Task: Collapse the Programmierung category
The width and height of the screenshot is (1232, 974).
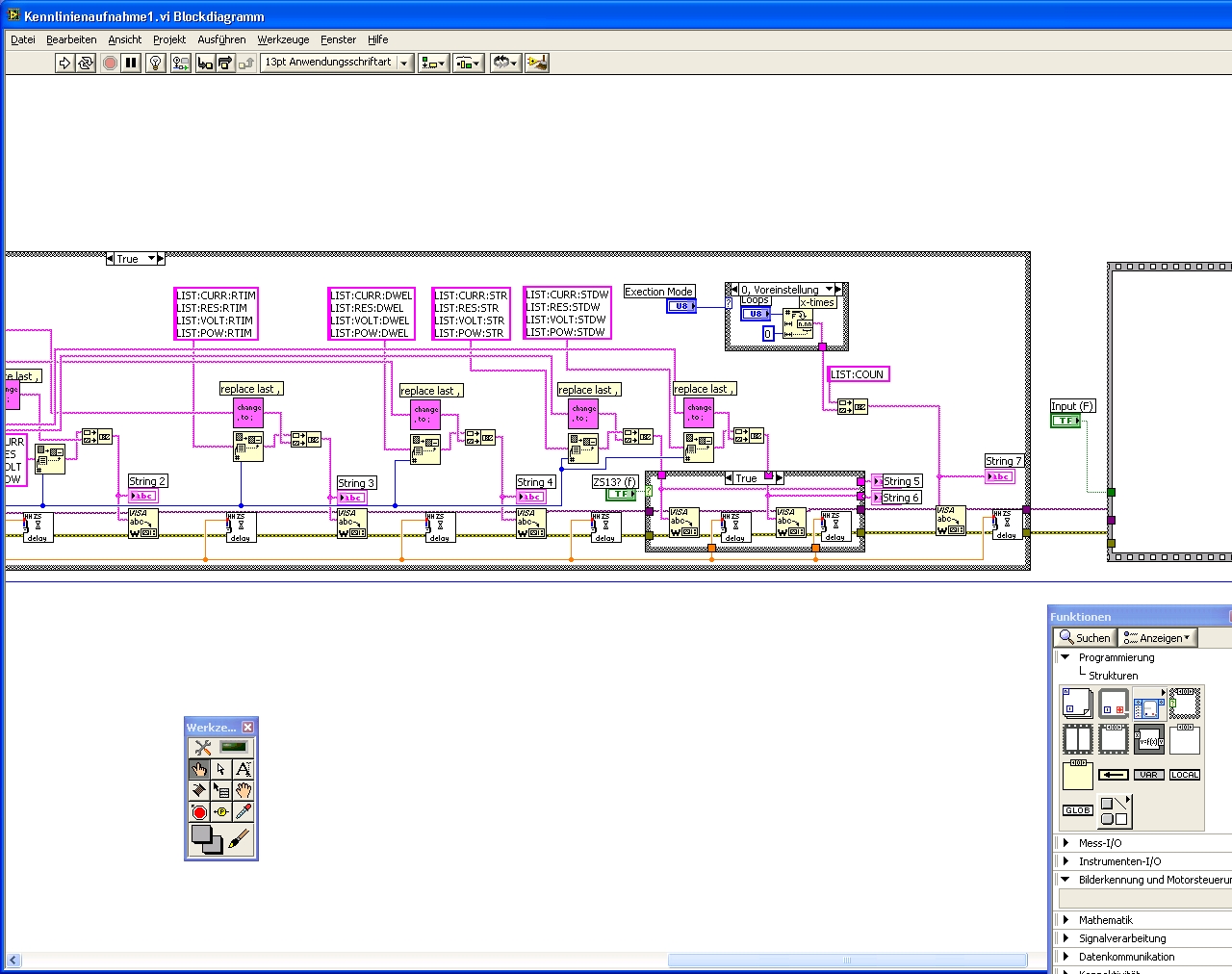Action: (x=1065, y=657)
